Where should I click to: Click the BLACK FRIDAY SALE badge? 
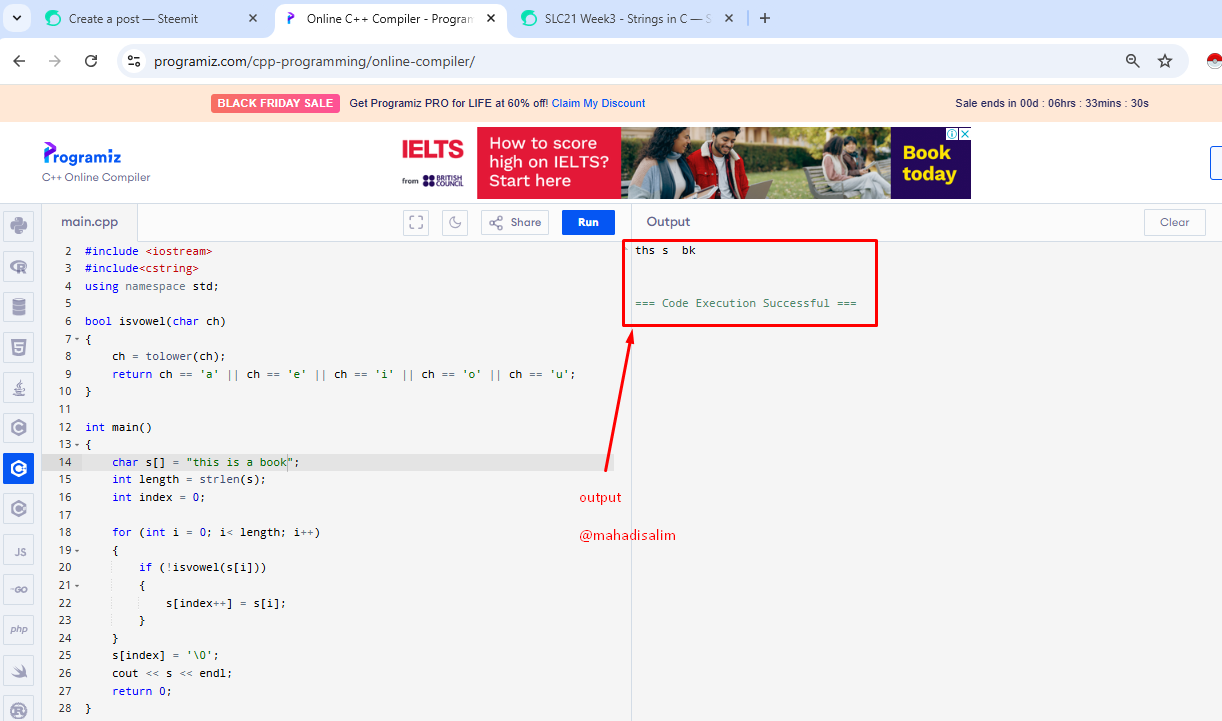tap(275, 103)
